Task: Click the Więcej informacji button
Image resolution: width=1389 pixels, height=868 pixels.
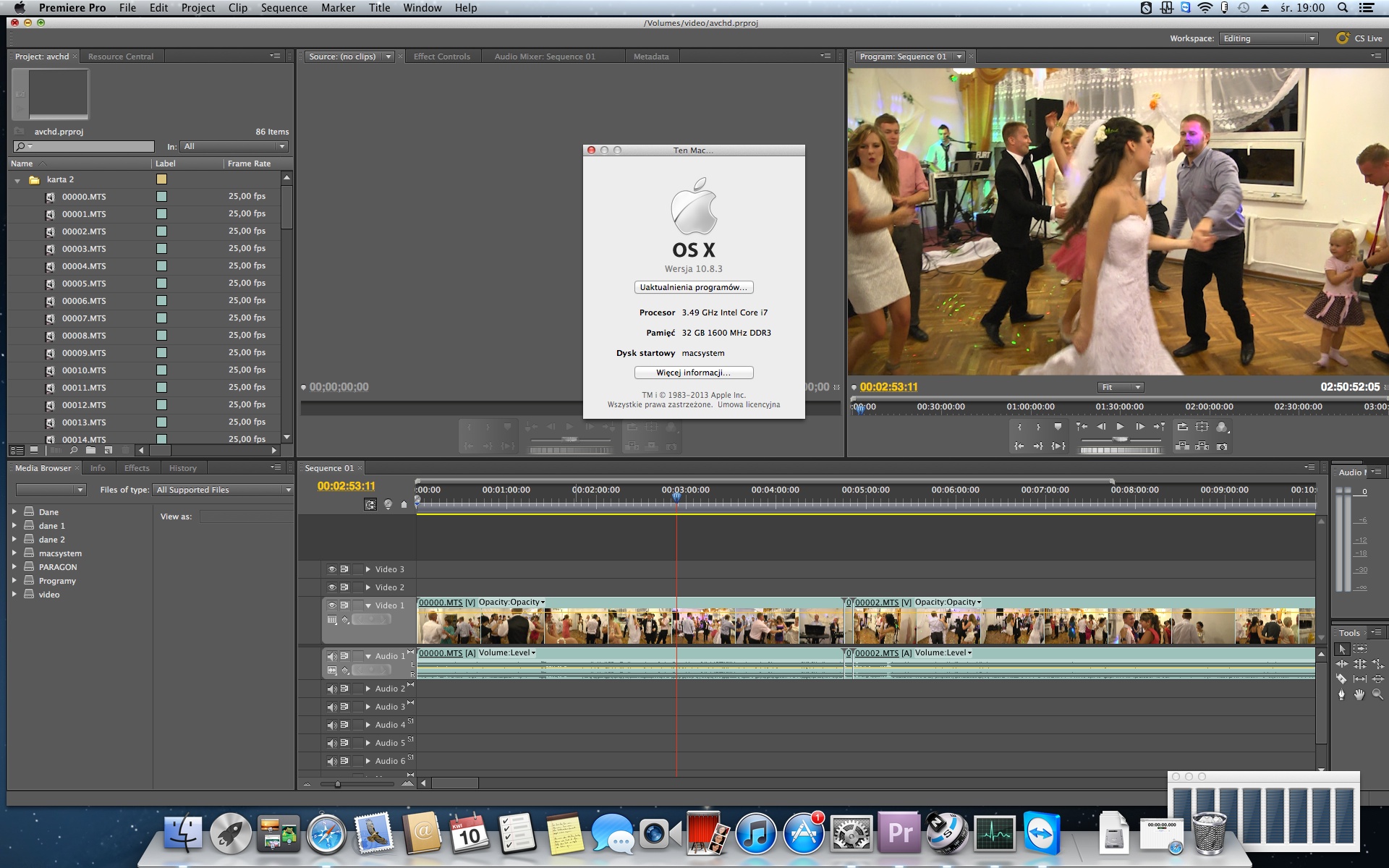Action: (694, 373)
